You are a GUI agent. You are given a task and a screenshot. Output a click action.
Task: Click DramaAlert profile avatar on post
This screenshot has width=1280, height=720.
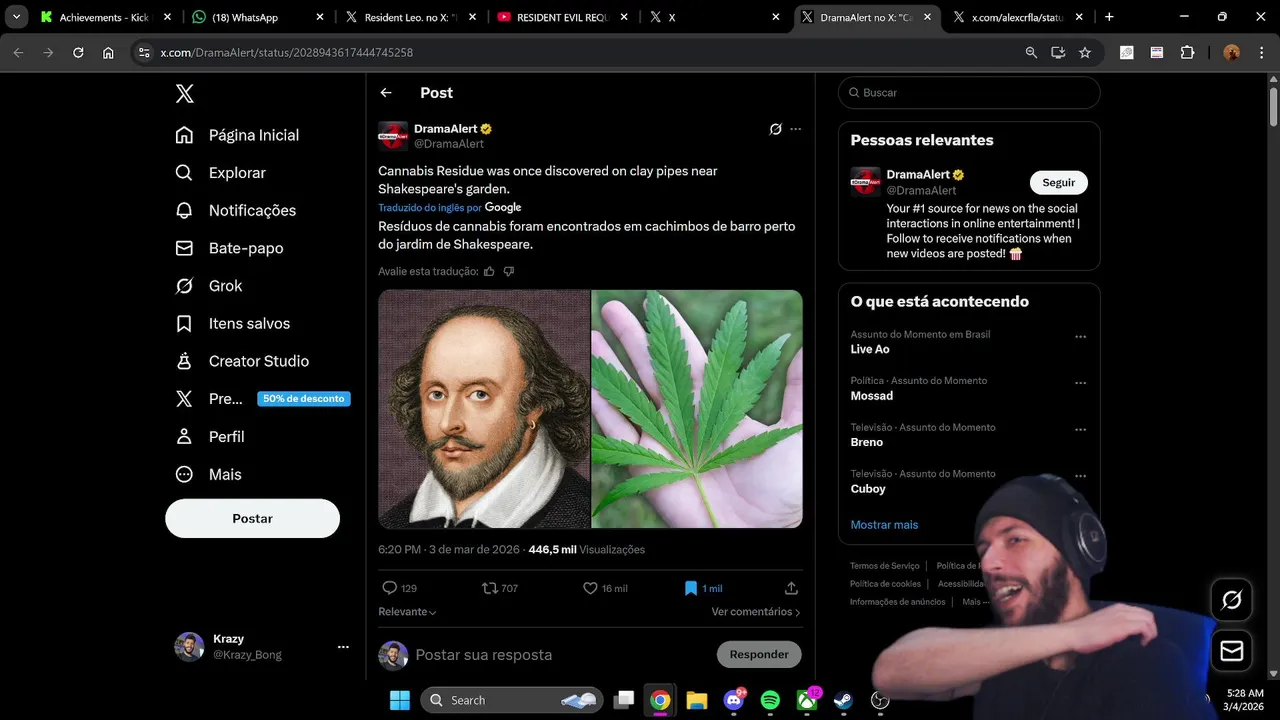coord(393,136)
